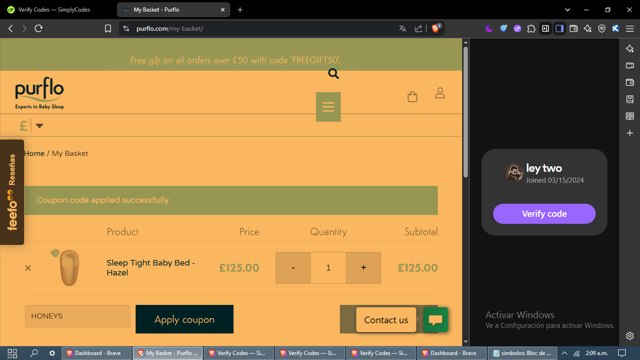Open Brave Shields lion icon
The image size is (640, 360).
click(436, 28)
